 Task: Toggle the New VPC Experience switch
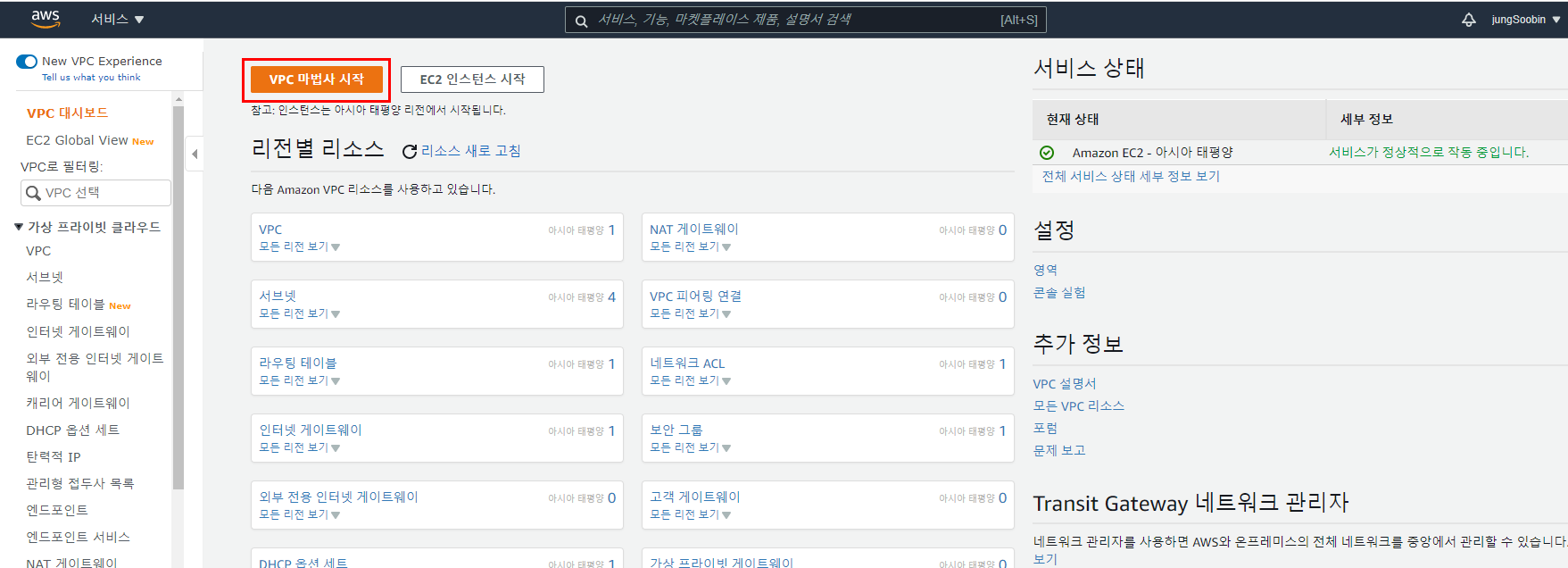pos(27,62)
